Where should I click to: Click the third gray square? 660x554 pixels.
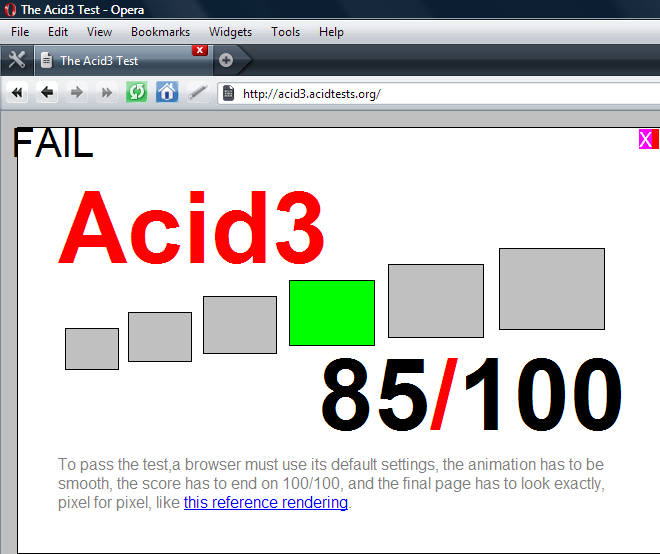240,325
